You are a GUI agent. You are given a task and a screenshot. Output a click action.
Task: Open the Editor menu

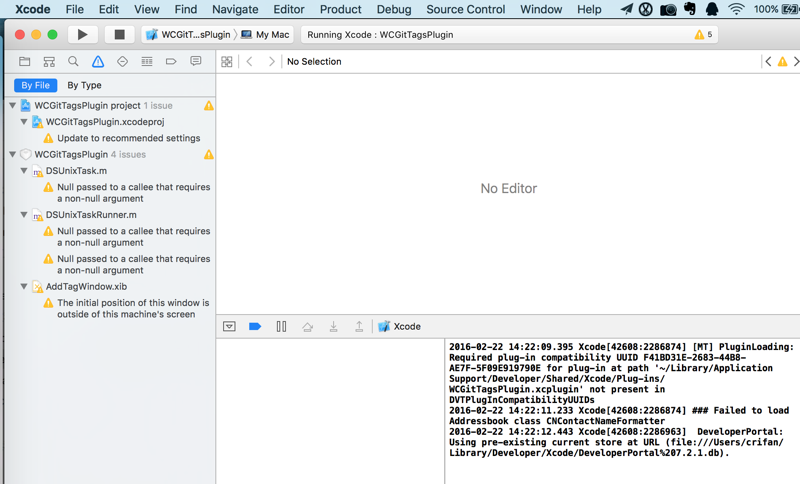click(289, 9)
